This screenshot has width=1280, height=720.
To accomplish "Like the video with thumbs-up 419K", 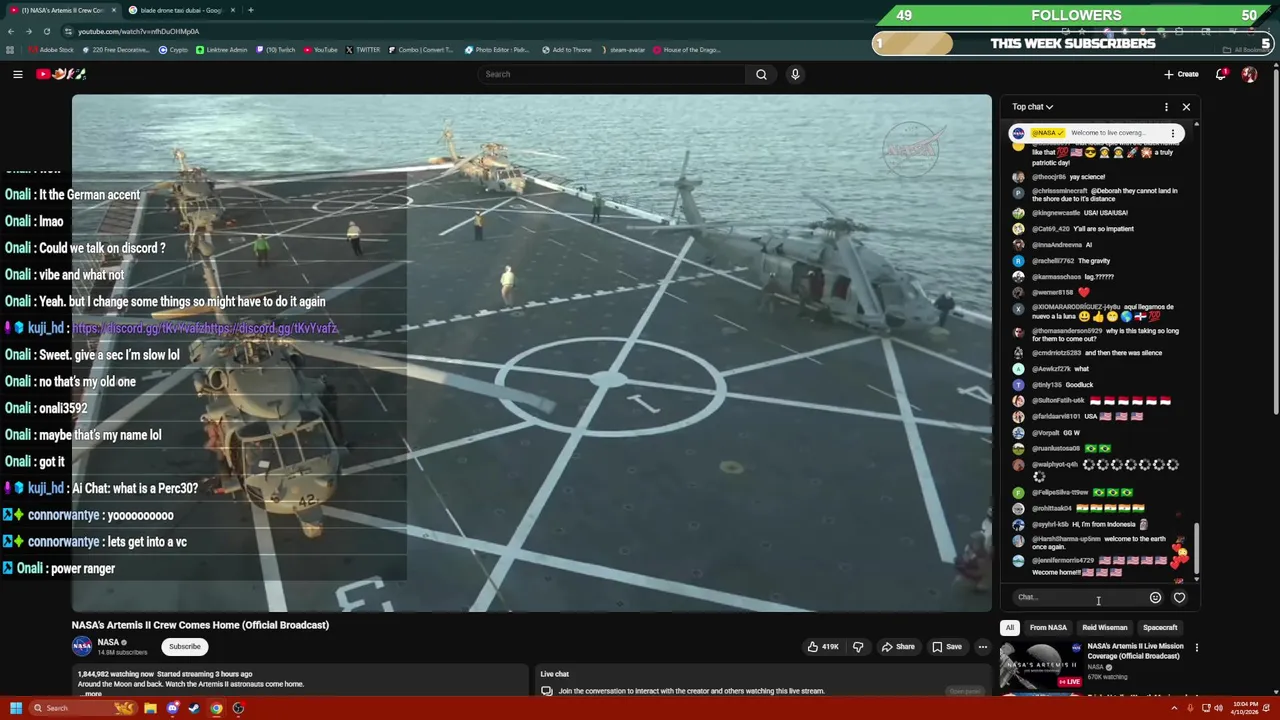I will [824, 647].
